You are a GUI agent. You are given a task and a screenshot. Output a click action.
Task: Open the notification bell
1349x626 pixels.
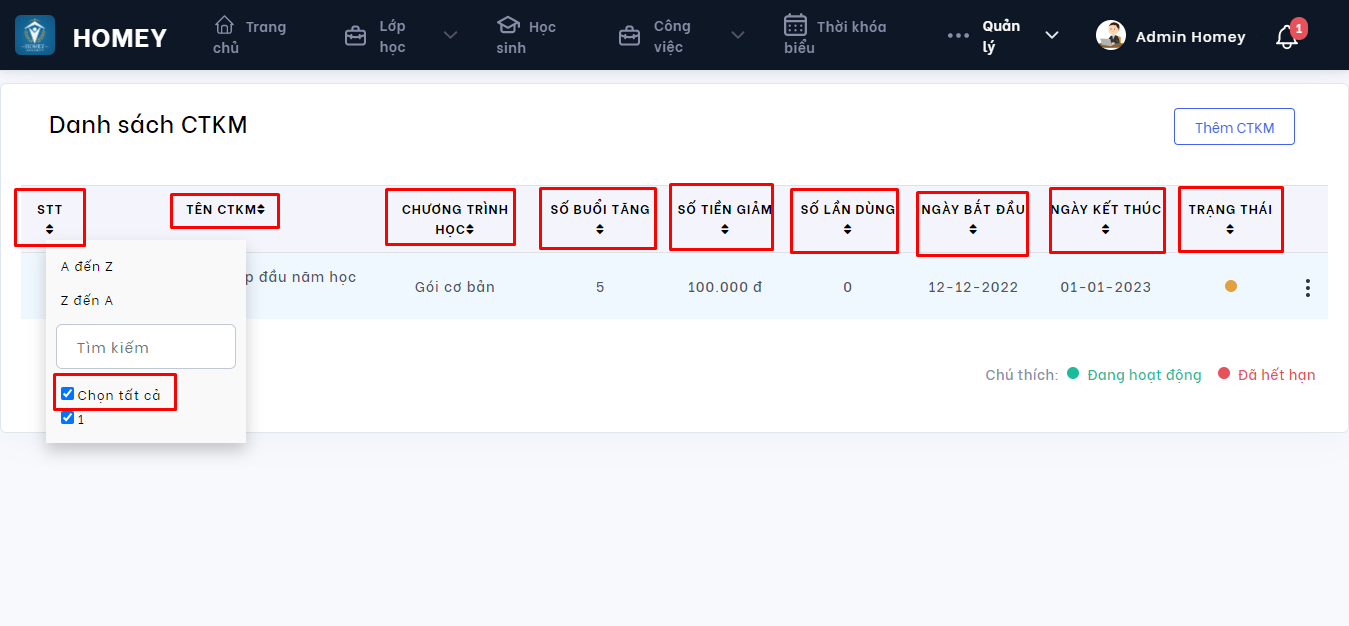1286,38
